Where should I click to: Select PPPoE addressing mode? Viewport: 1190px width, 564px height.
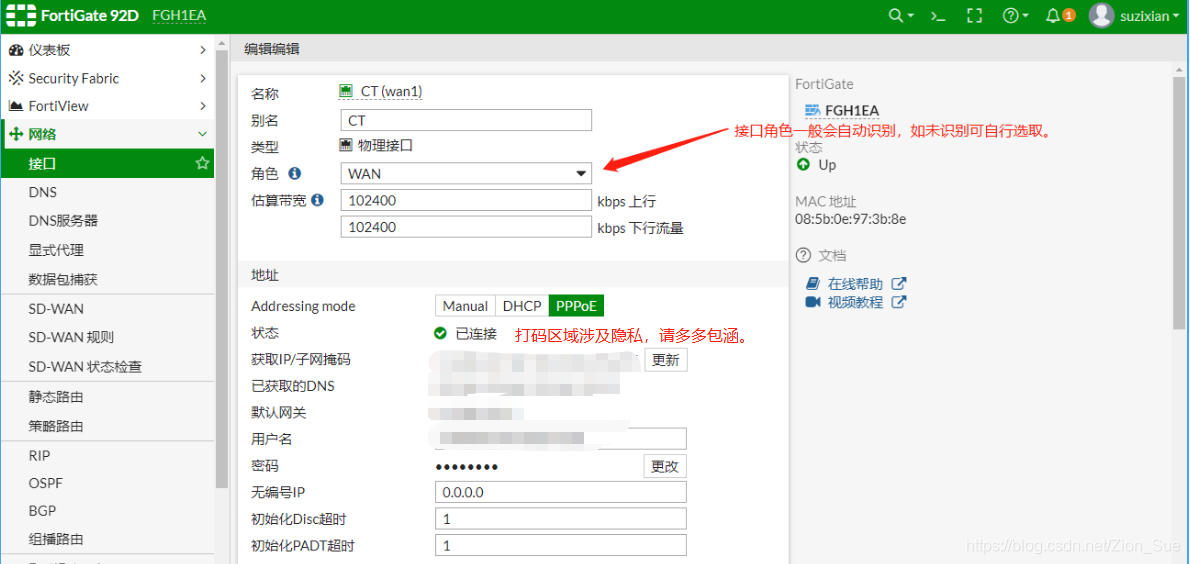click(x=577, y=306)
